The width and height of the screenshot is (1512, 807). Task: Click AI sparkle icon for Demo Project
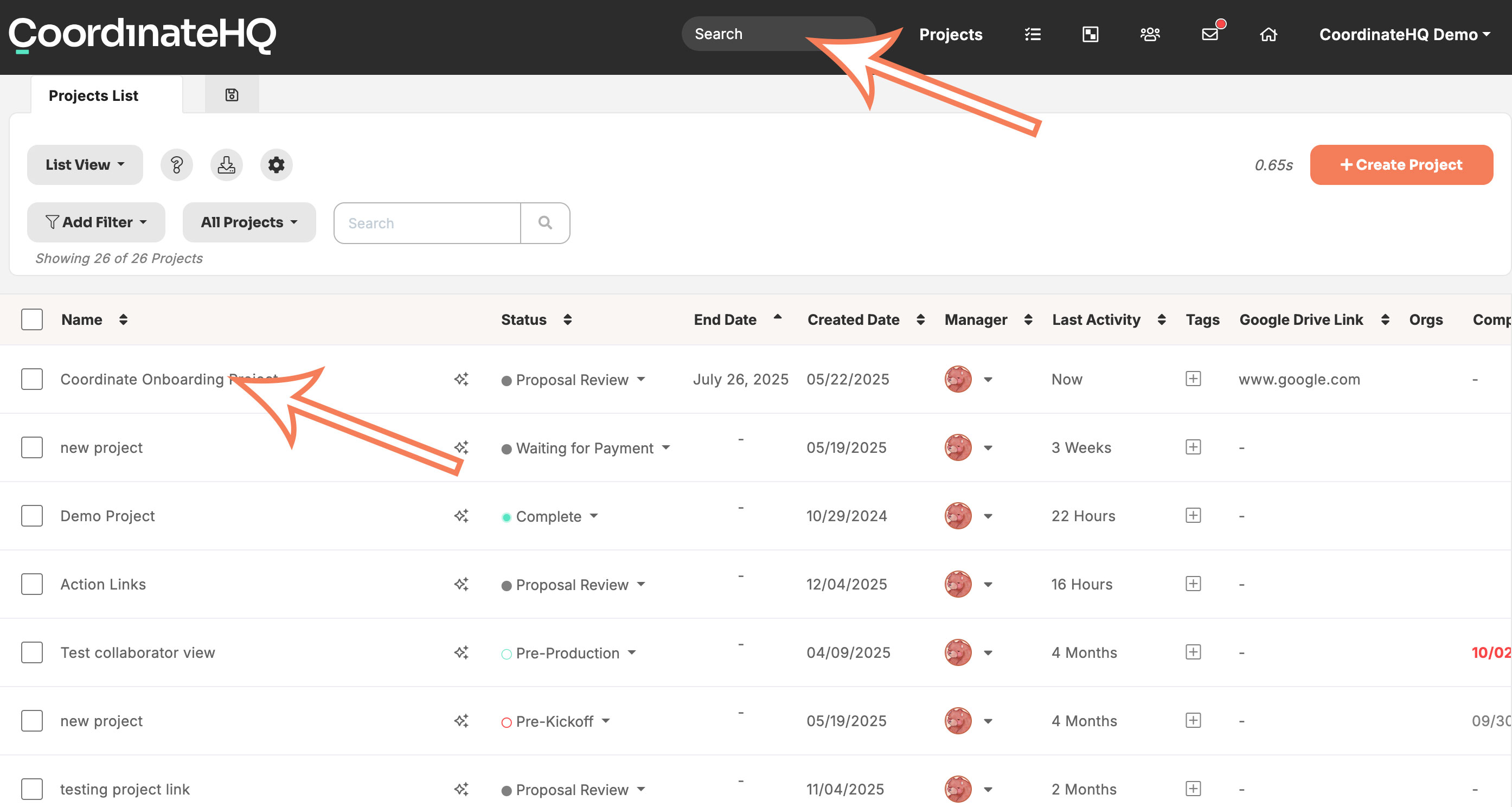[462, 516]
